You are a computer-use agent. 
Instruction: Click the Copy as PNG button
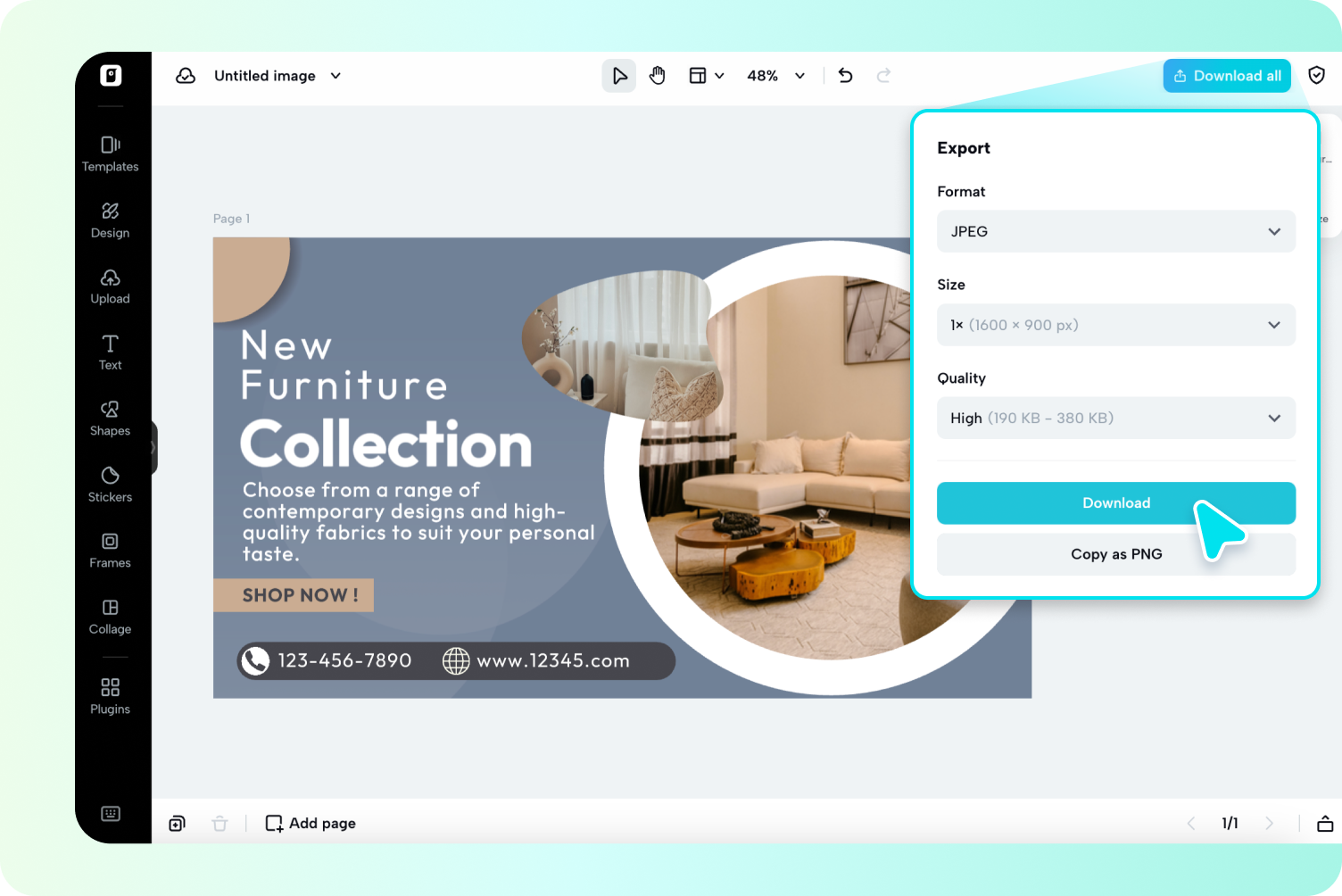tap(1116, 554)
